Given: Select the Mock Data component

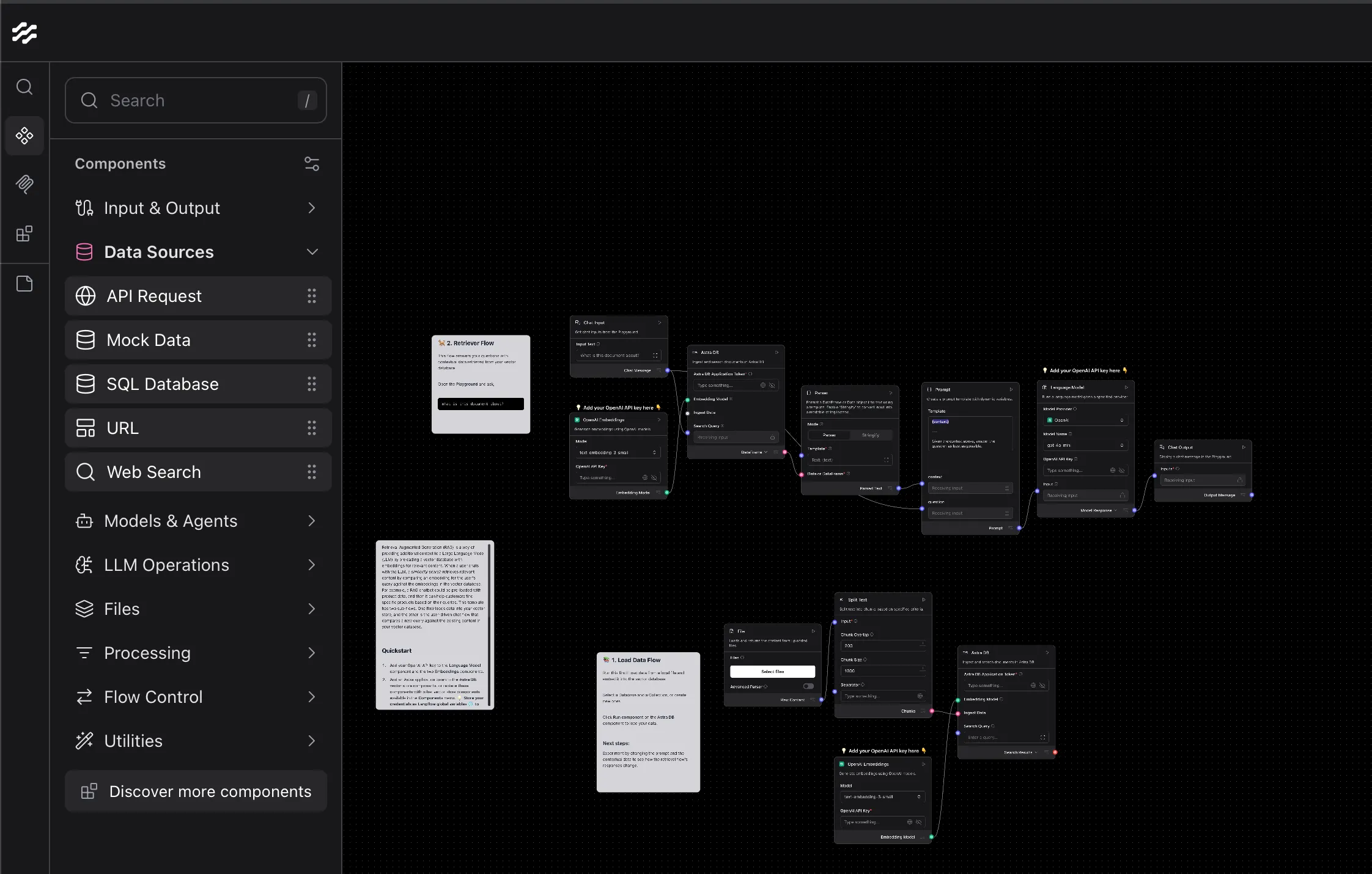Looking at the screenshot, I should tap(149, 340).
